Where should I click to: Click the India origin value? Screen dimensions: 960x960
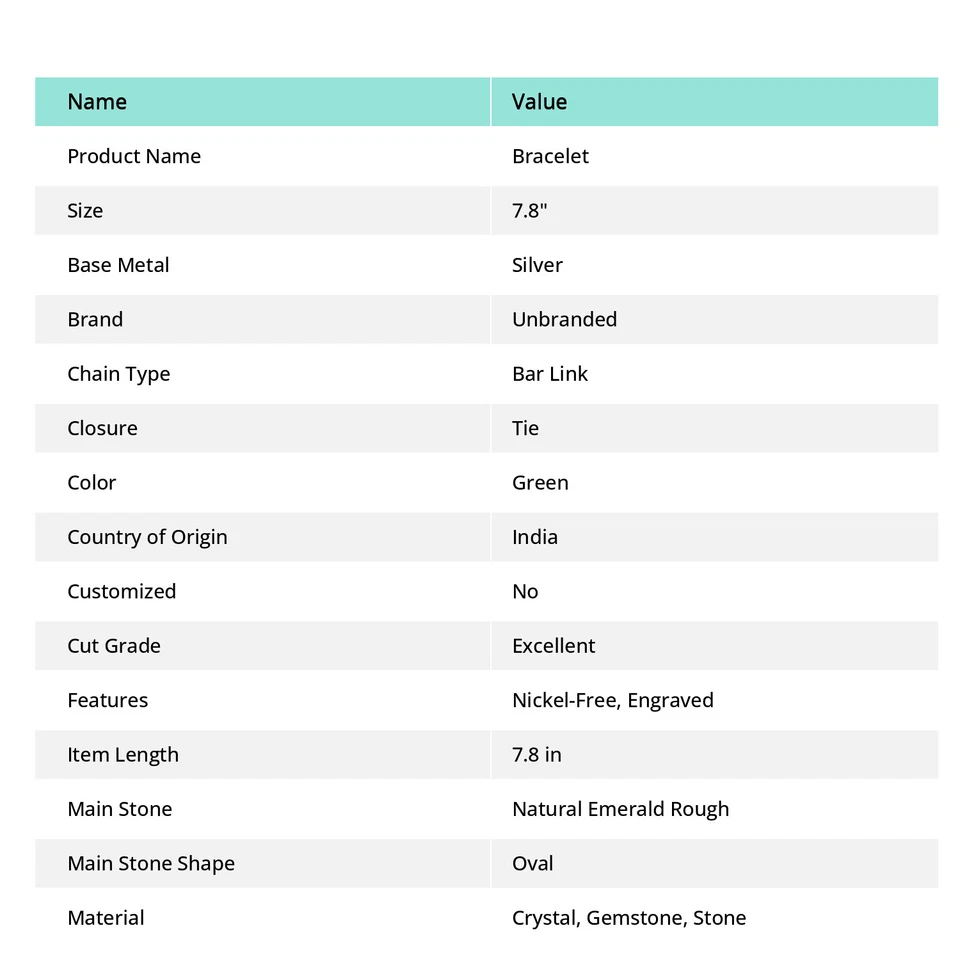[x=535, y=537]
